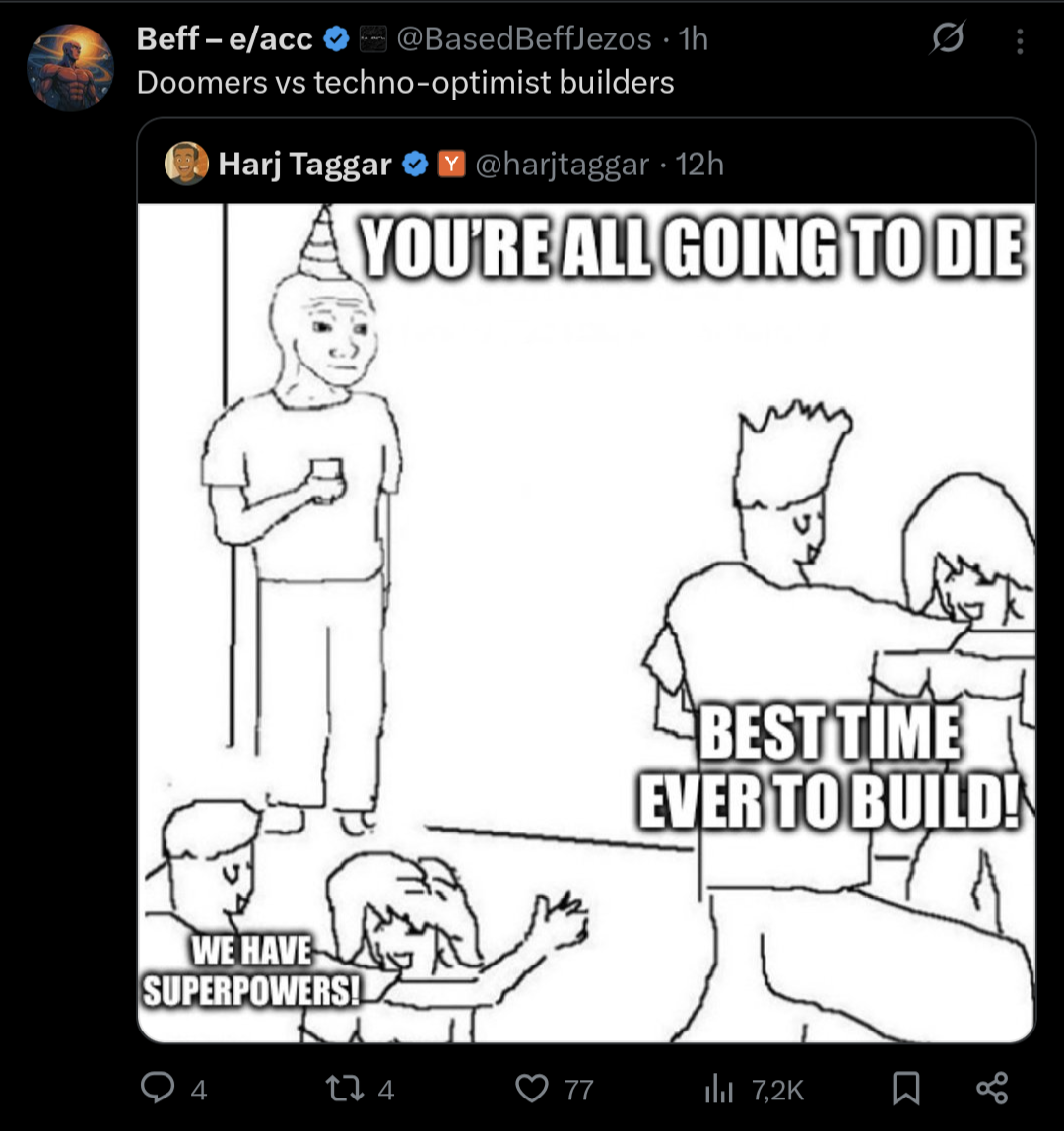Image resolution: width=1064 pixels, height=1131 pixels.
Task: Open the Grok explain-post icon
Action: pyautogui.click(x=947, y=38)
